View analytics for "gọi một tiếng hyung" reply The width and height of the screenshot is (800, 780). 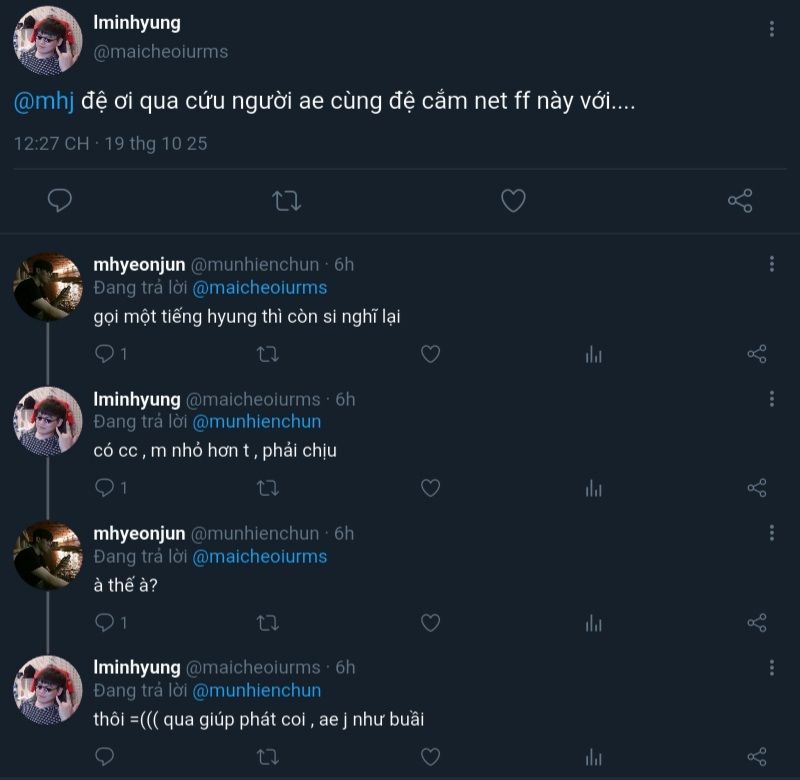[594, 354]
